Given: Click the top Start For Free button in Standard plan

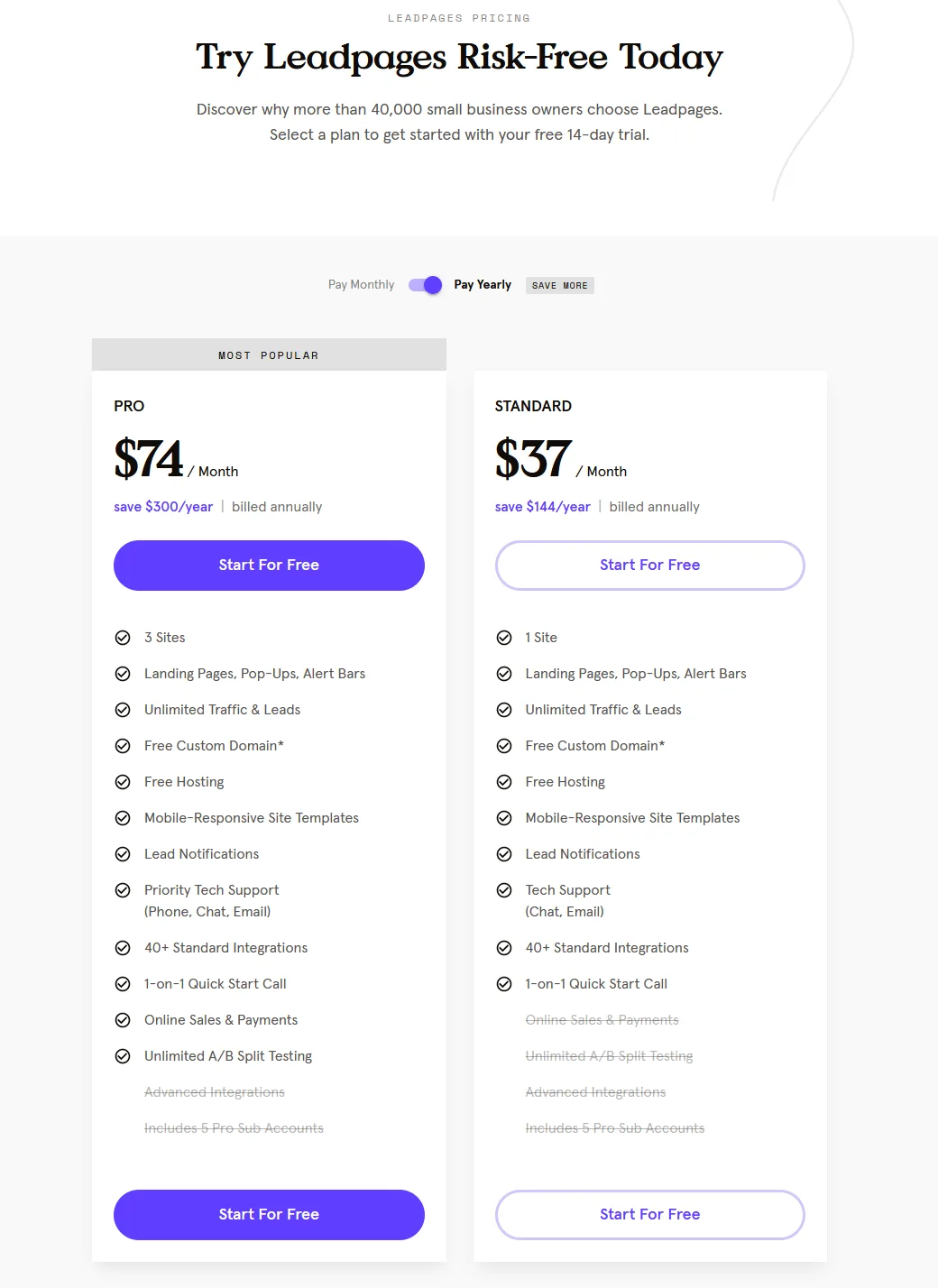Looking at the screenshot, I should pyautogui.click(x=649, y=566).
